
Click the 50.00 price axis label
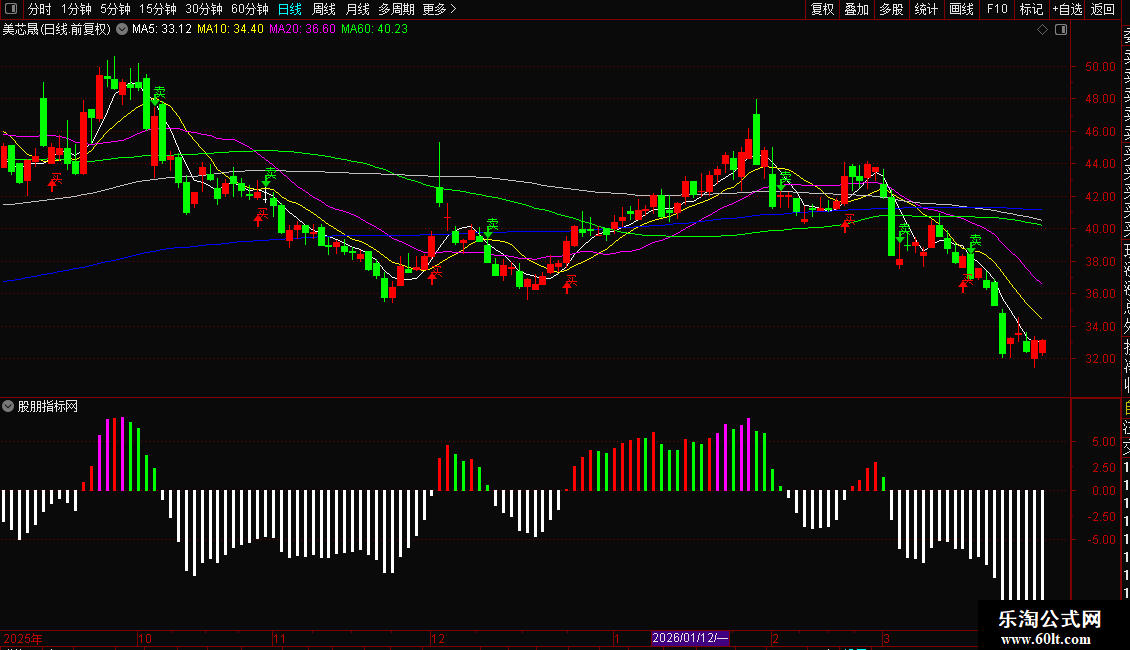(1100, 67)
